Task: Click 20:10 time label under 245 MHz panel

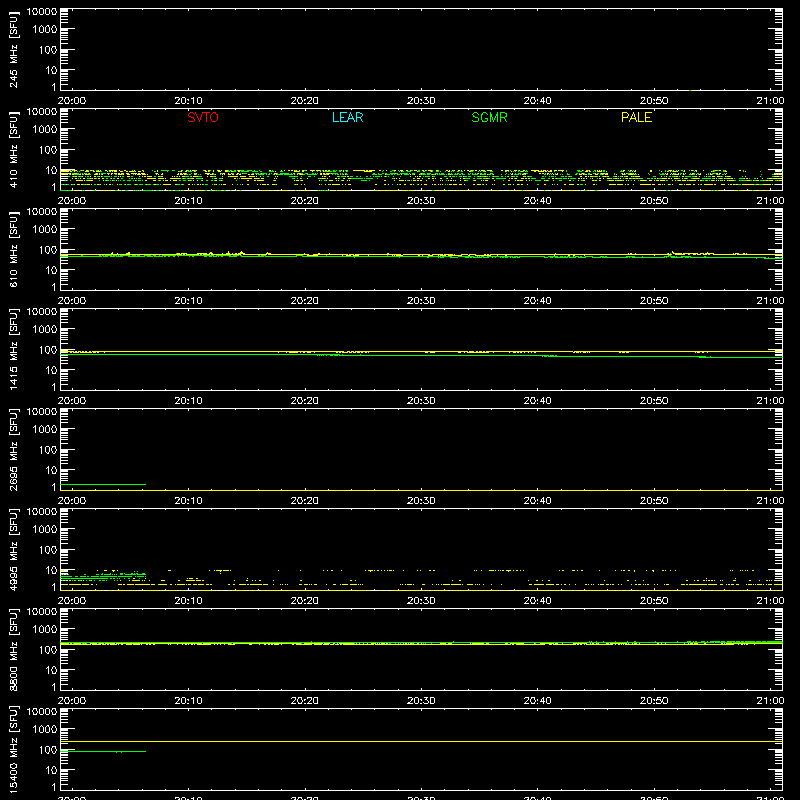Action: tap(188, 101)
